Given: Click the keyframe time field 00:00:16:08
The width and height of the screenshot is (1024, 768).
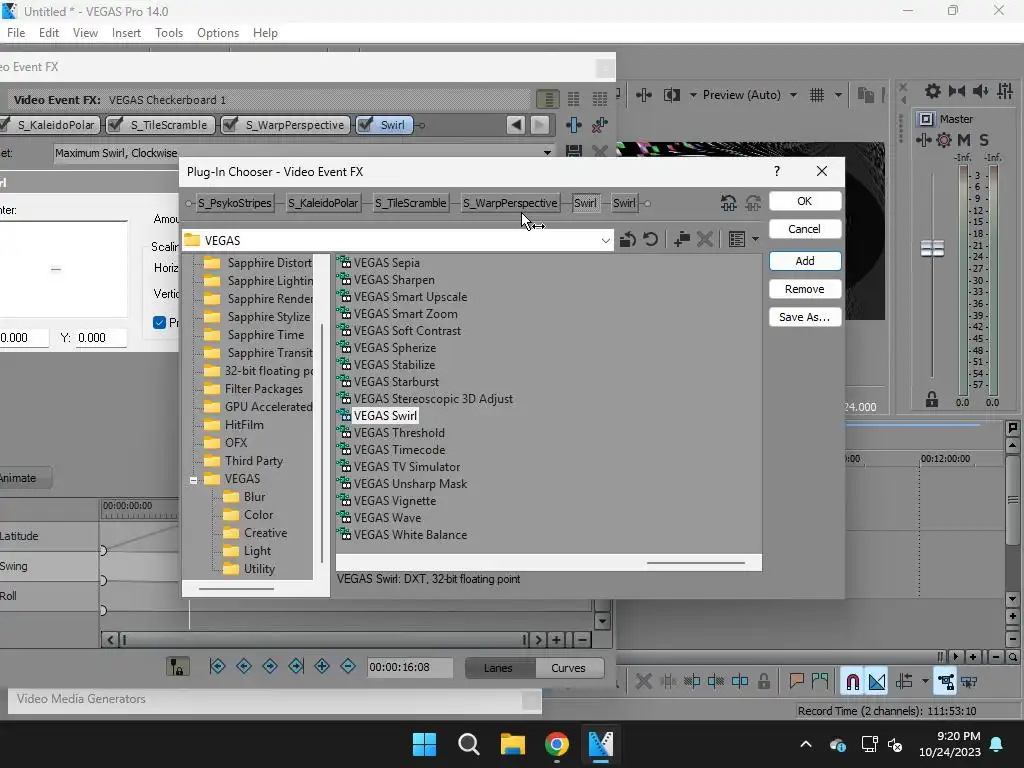Looking at the screenshot, I should point(409,667).
